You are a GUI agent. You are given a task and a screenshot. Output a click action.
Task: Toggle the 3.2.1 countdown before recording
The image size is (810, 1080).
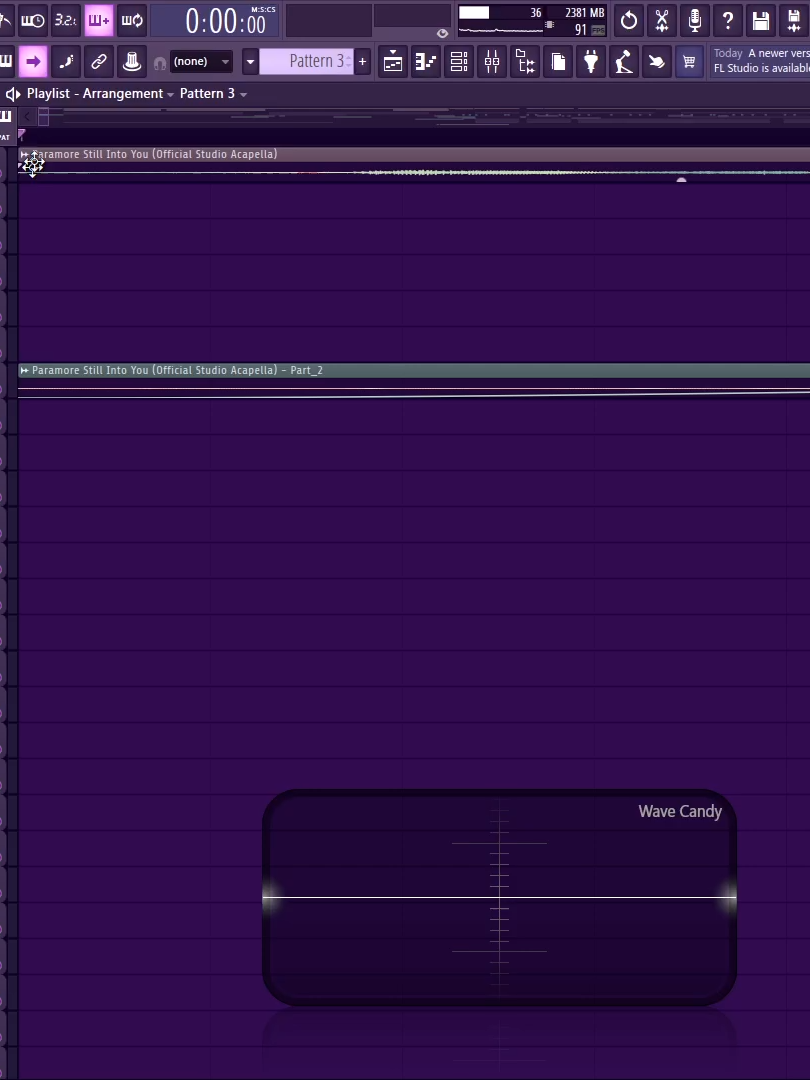coord(65,20)
